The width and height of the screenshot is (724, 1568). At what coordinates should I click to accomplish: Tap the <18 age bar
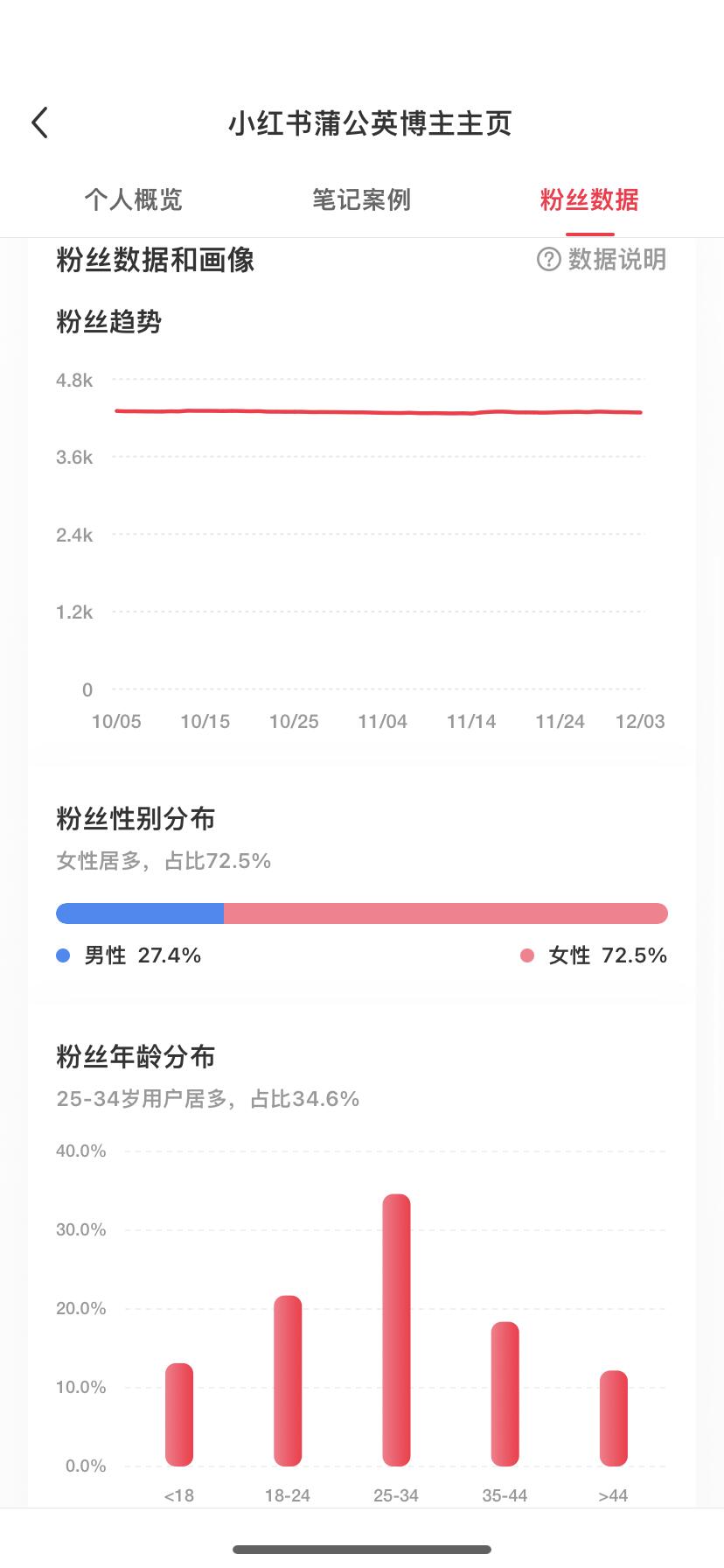(x=179, y=1414)
